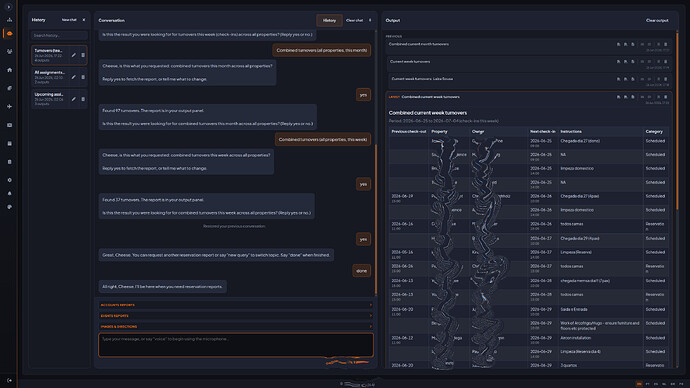Delete the Turnovers history entry

pyautogui.click(x=83, y=55)
